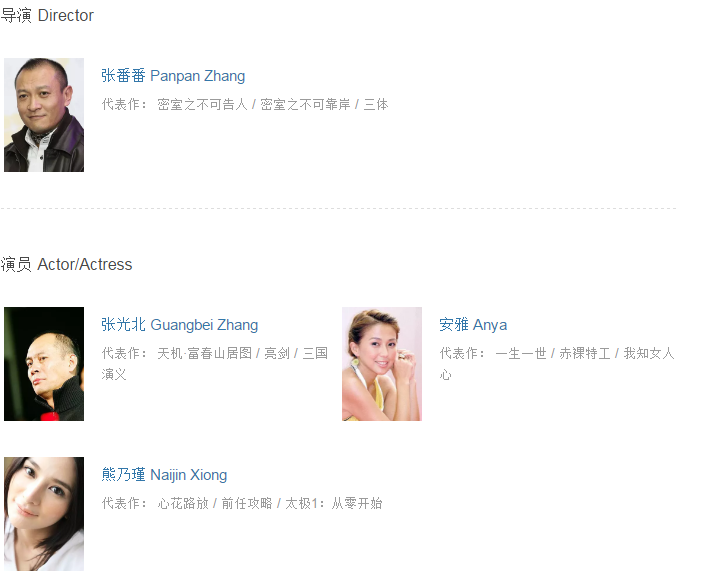Open the work 一生一世
Image resolution: width=702 pixels, height=580 pixels.
521,353
